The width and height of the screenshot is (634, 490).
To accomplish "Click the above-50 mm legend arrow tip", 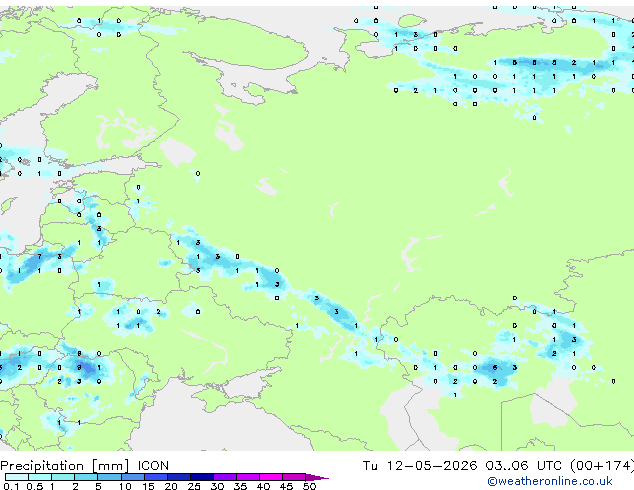I will pyautogui.click(x=317, y=477).
